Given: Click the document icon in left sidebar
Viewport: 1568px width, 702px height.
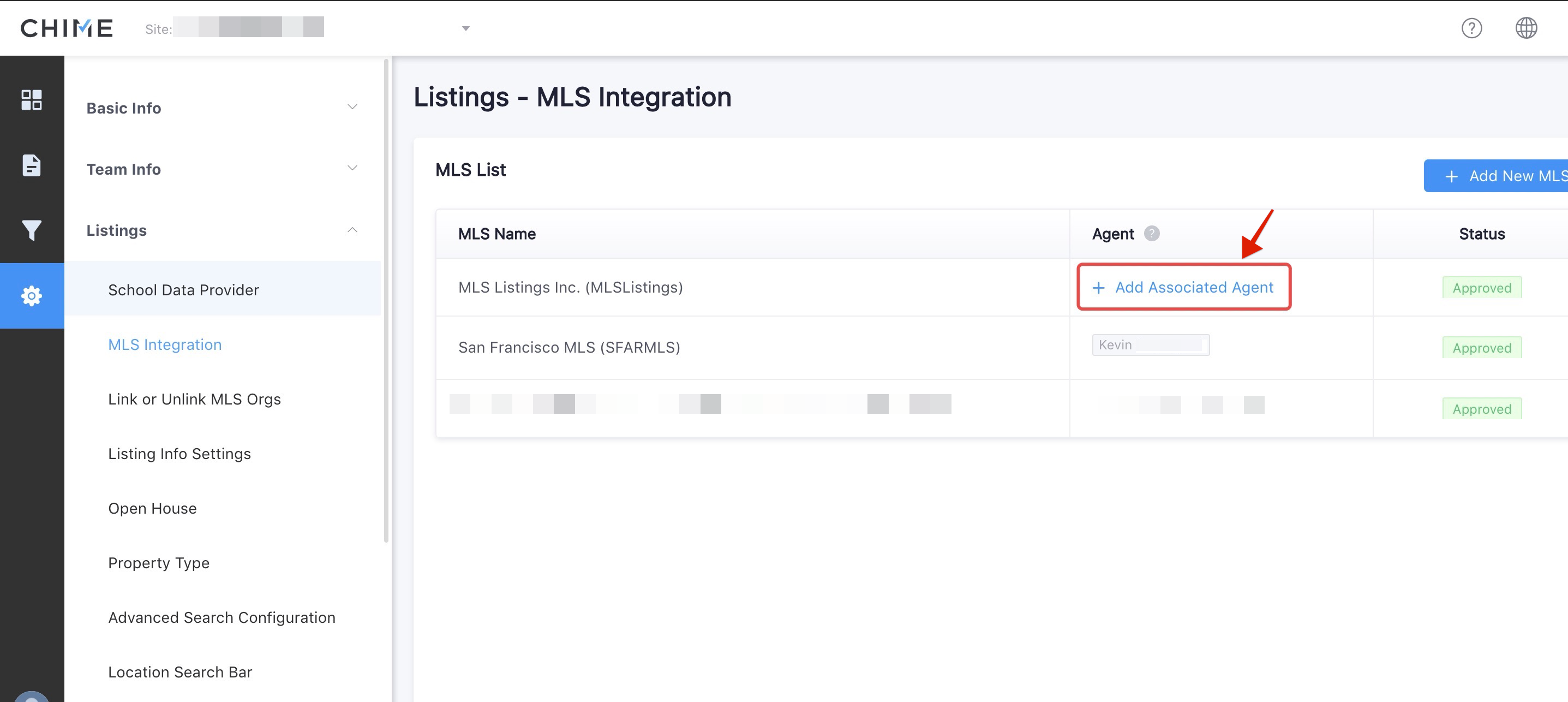Looking at the screenshot, I should click(x=32, y=165).
